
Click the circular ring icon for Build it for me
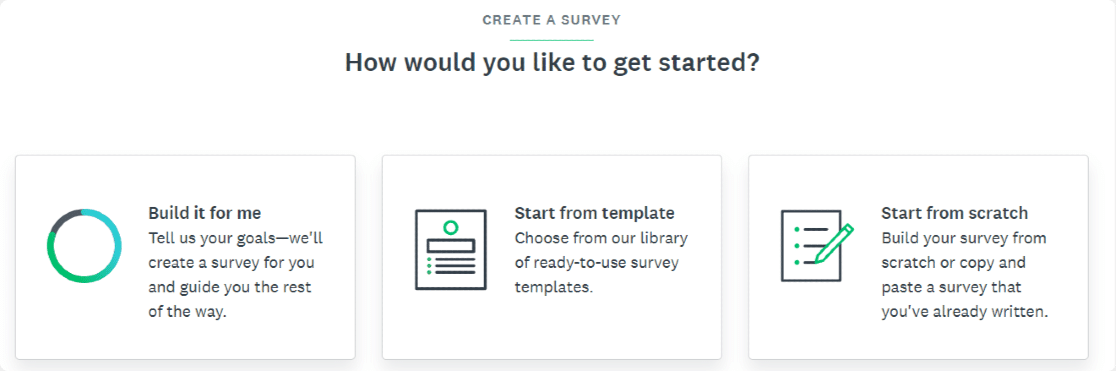[x=84, y=246]
